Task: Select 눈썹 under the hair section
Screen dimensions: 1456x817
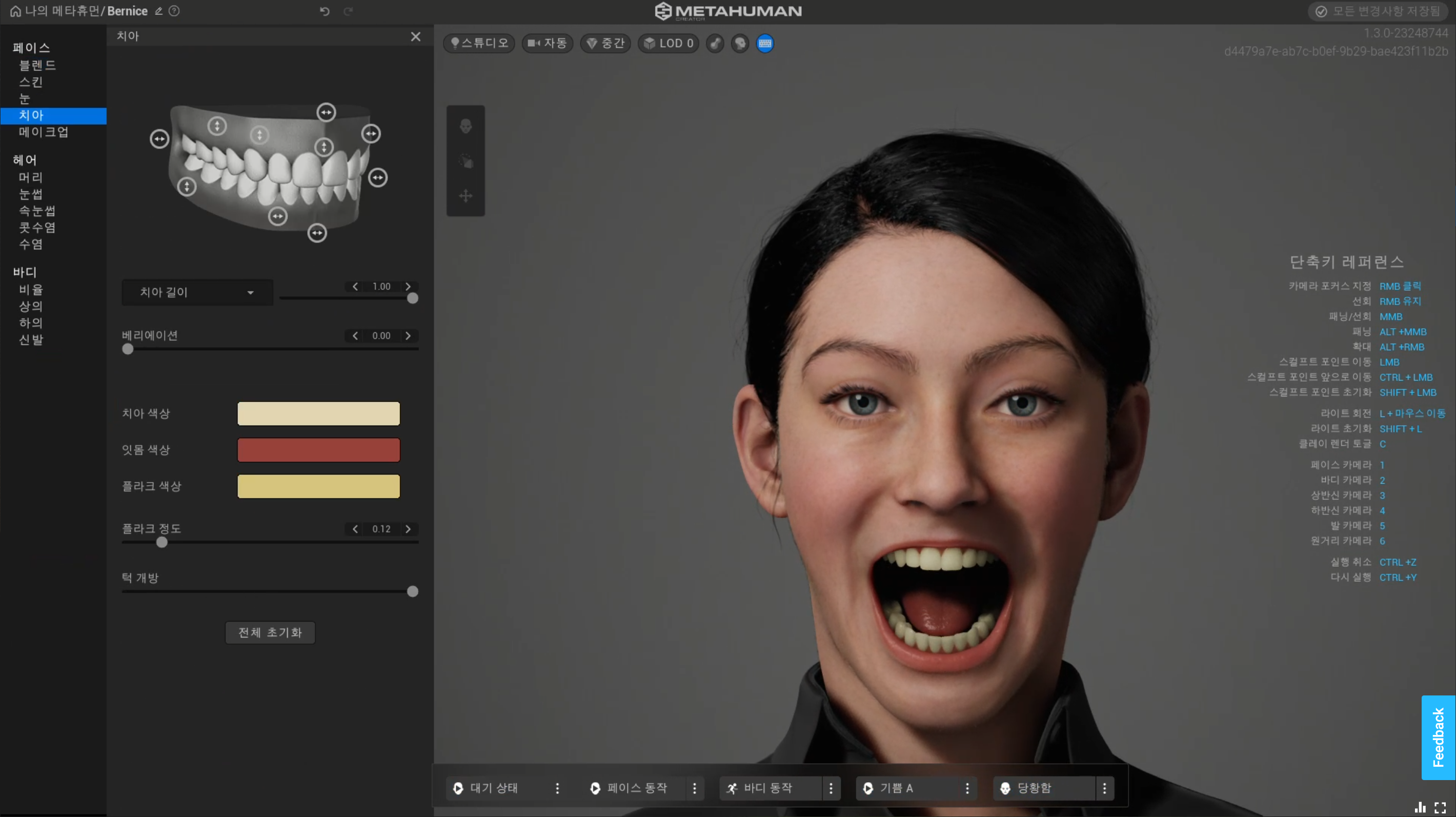Action: tap(31, 194)
